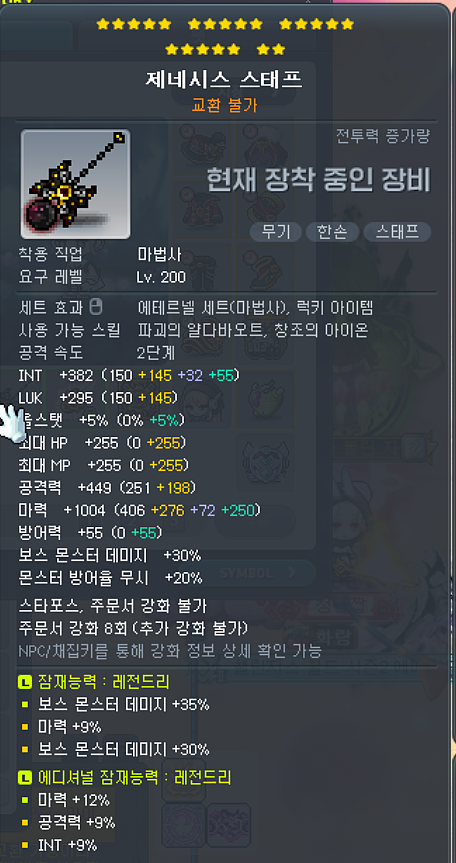
Task: Click the L badge beside 에디셔널 잠재능력
Action: pos(25,777)
